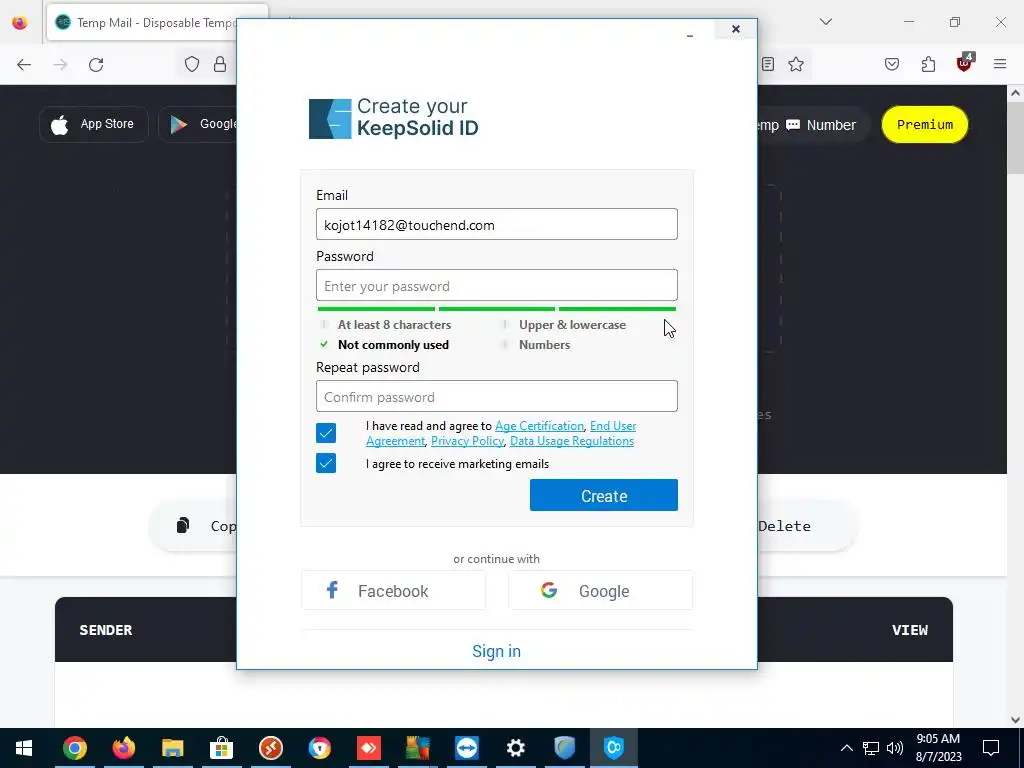Click the App Store button on Temp Mail
Image resolution: width=1024 pixels, height=768 pixels.
click(94, 124)
